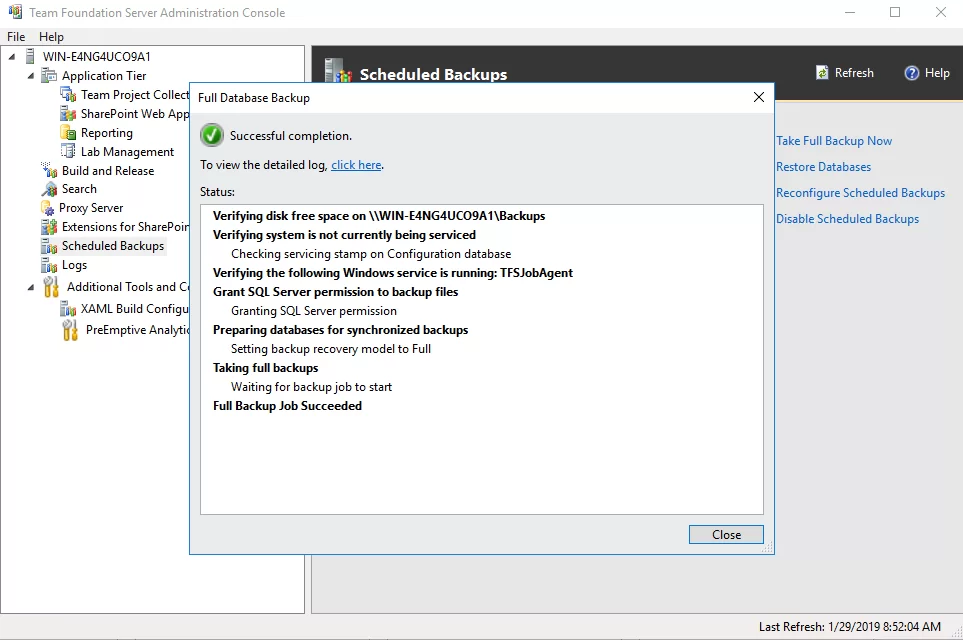Viewport: 963px width, 640px height.
Task: Close the Full Database Backup dialog with X
Action: [x=758, y=97]
